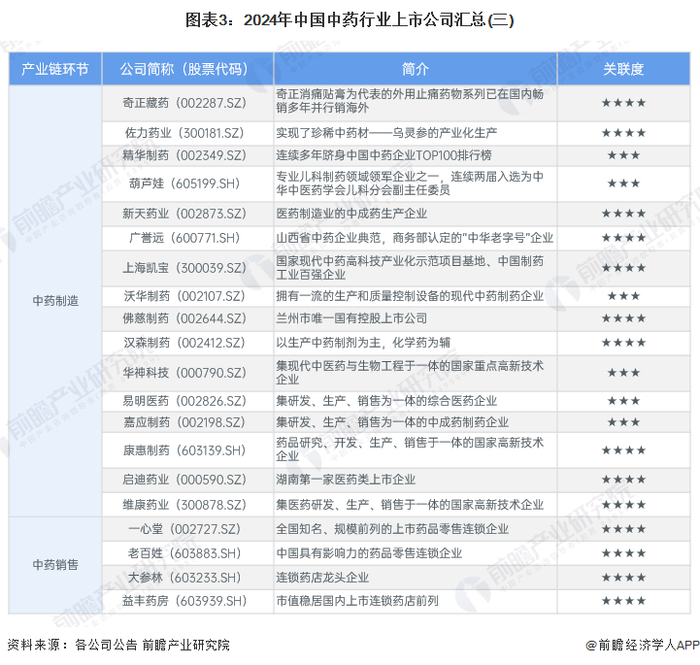
Task: Click 医药制造业的中成药生产企业 text
Action: 352,214
